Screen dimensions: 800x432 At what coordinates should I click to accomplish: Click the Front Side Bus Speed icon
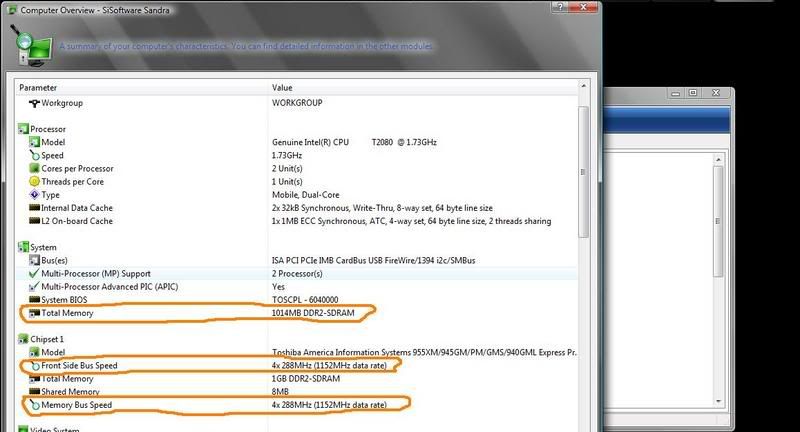pyautogui.click(x=35, y=366)
